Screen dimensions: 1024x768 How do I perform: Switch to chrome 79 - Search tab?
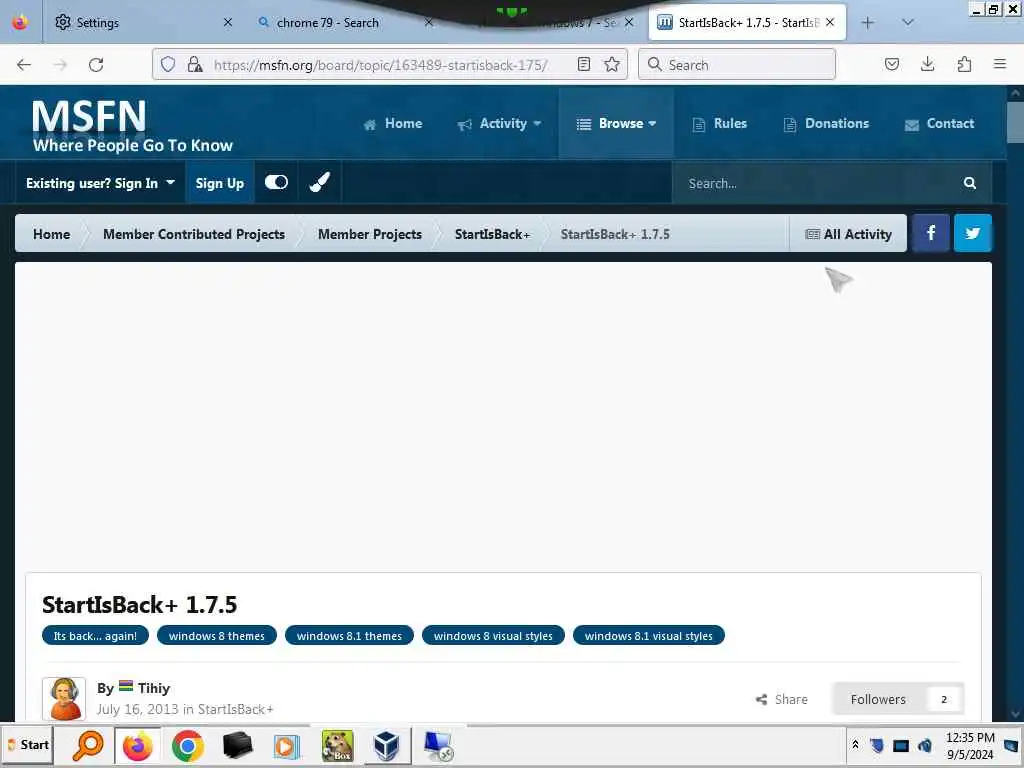(340, 23)
